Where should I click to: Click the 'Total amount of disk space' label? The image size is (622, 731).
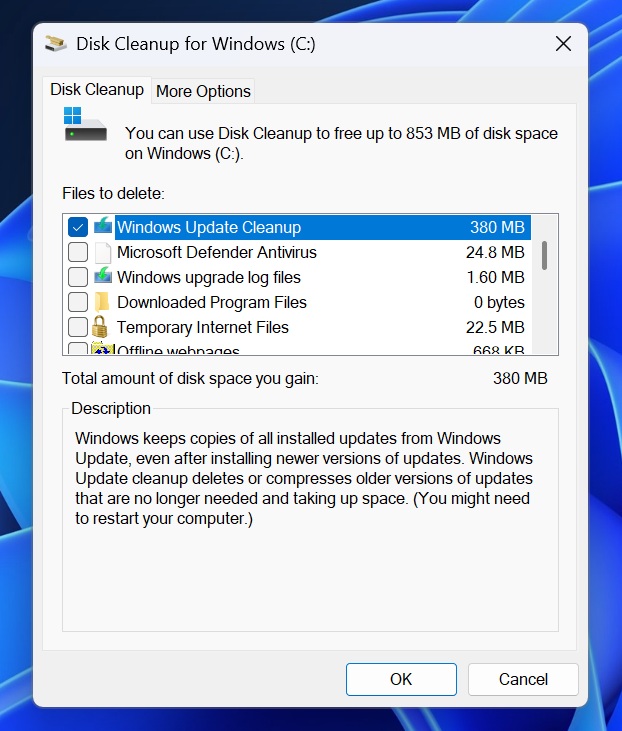[190, 379]
